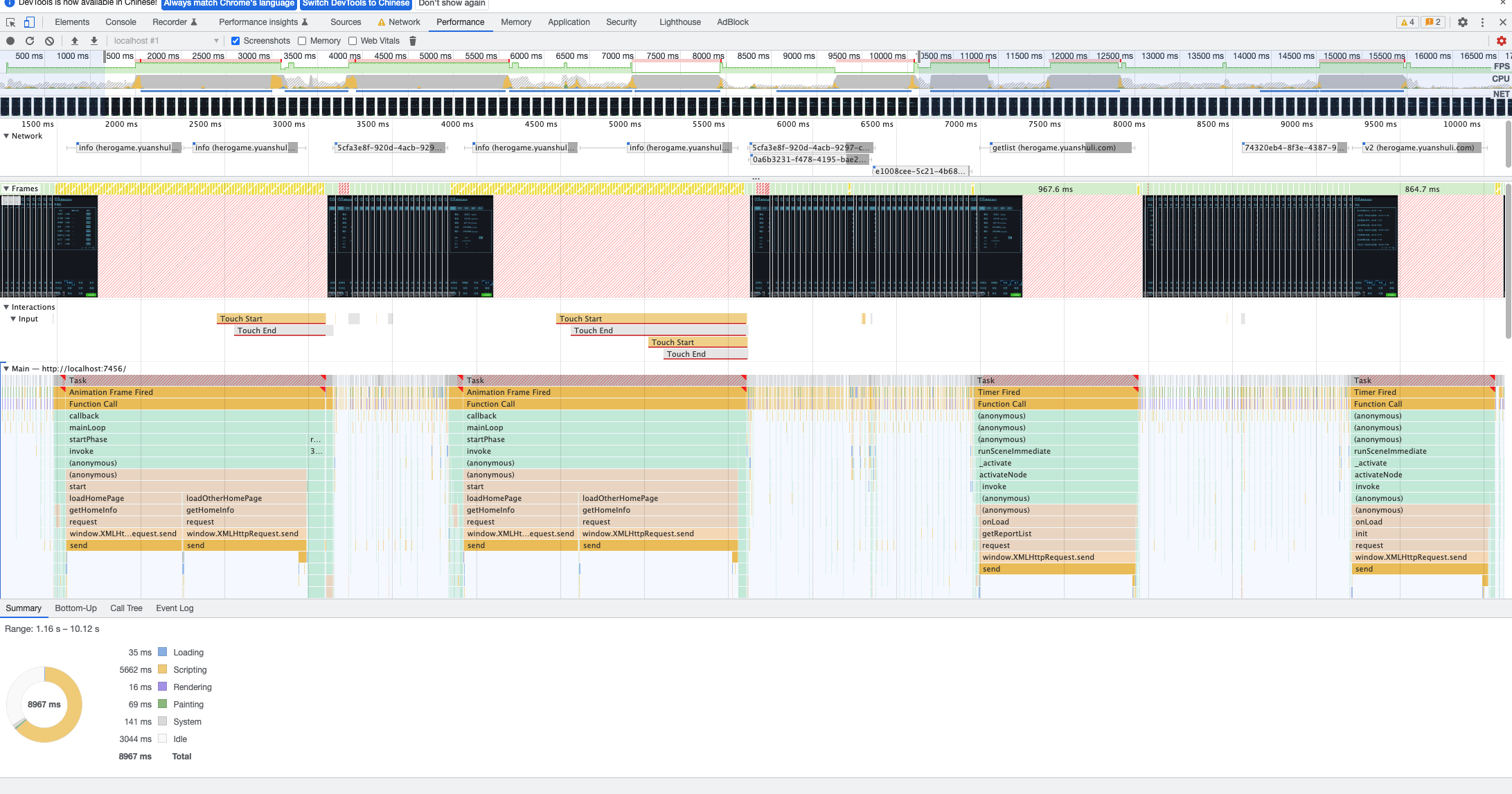The image size is (1512, 794).
Task: Start recording a performance profile
Action: 10,41
